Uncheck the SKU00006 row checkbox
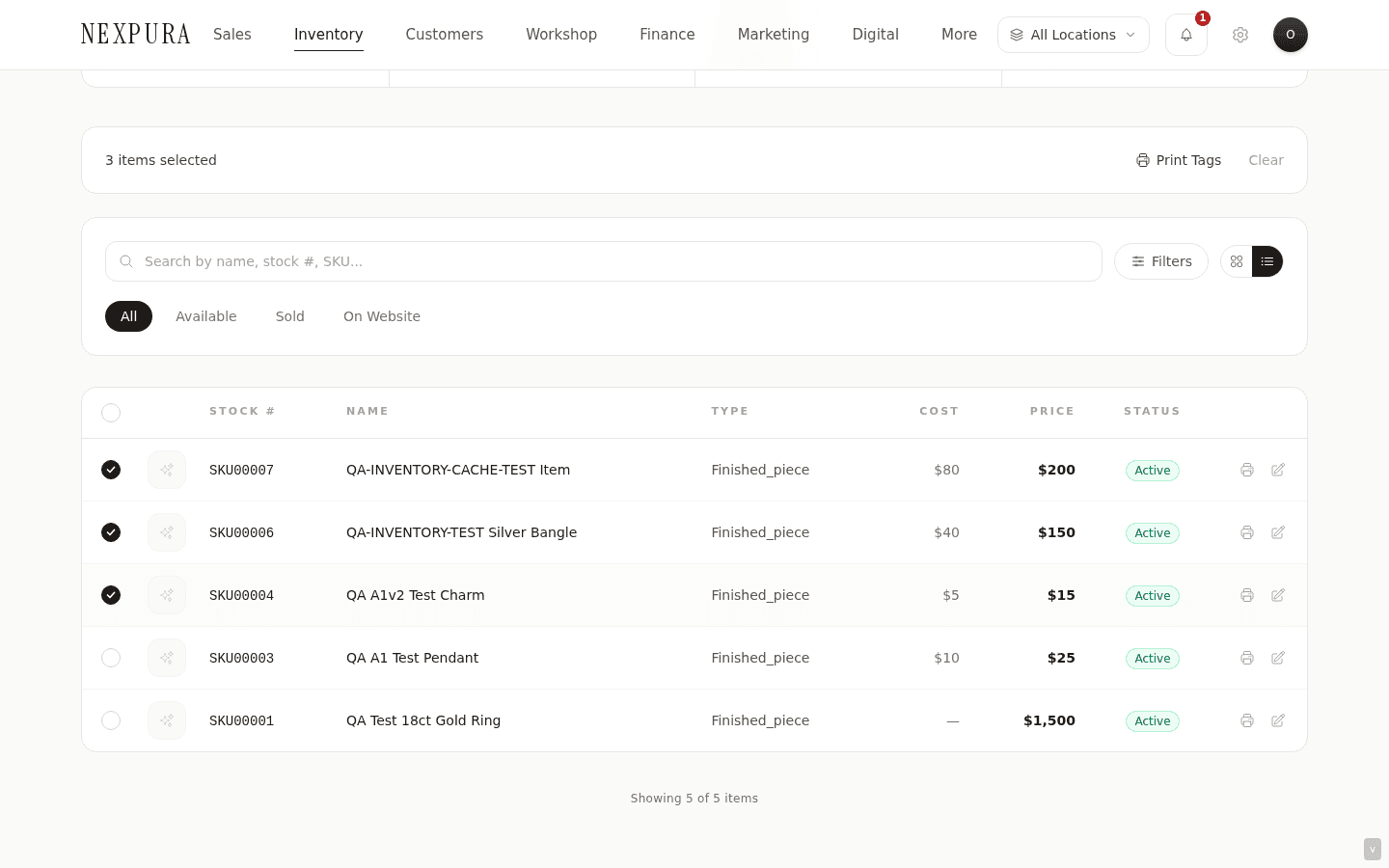 pos(111,532)
